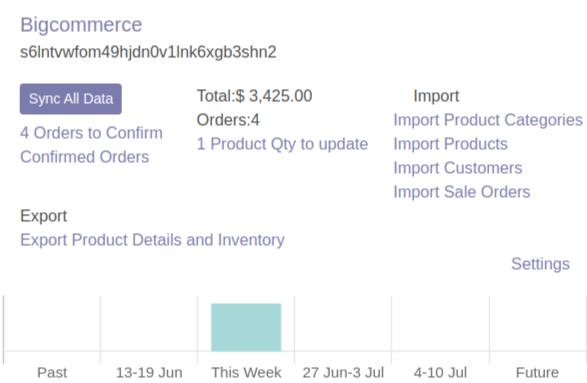Select the 27 Jun-3 Jul chart label

(x=343, y=373)
